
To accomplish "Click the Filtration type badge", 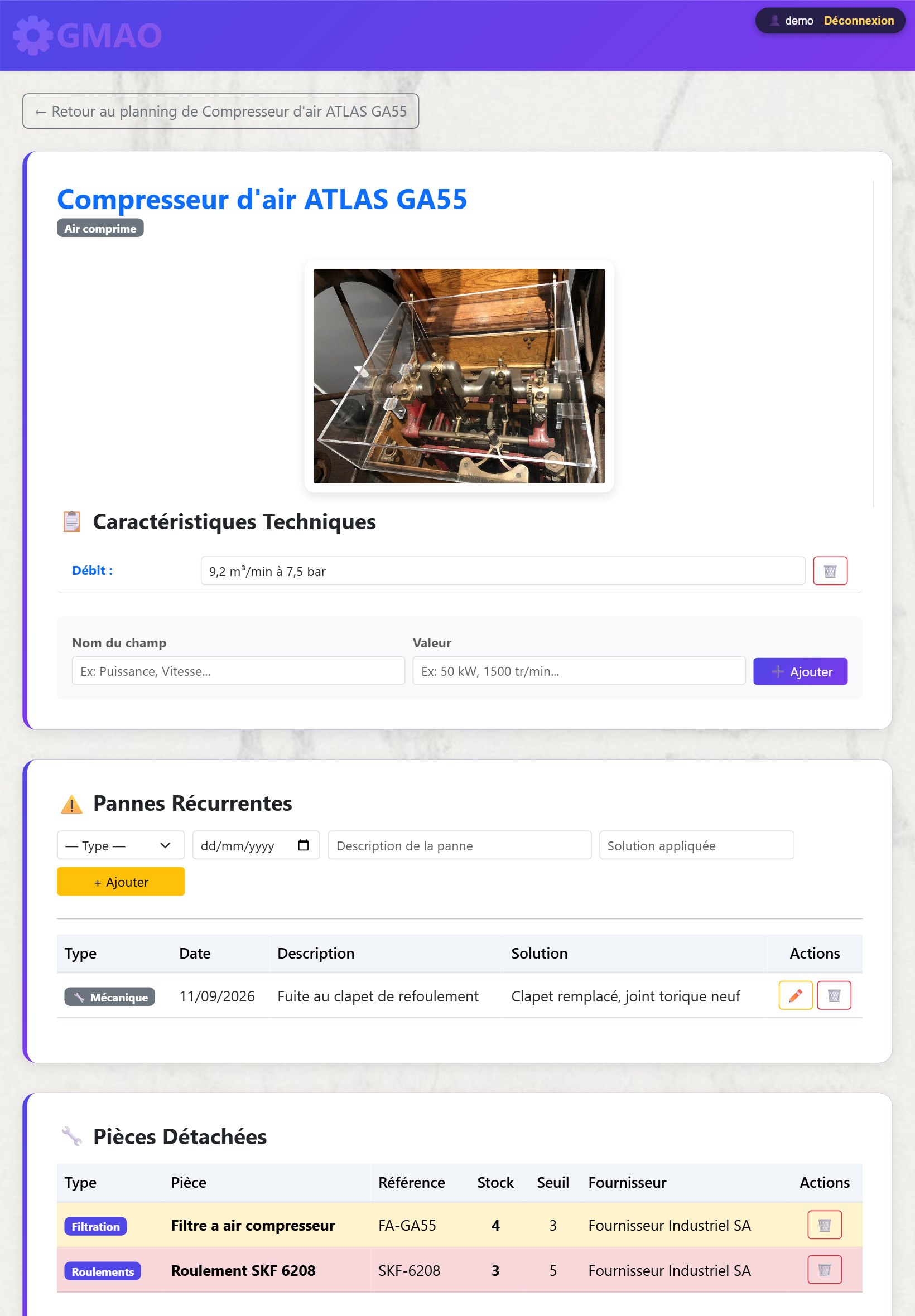I will click(95, 1226).
